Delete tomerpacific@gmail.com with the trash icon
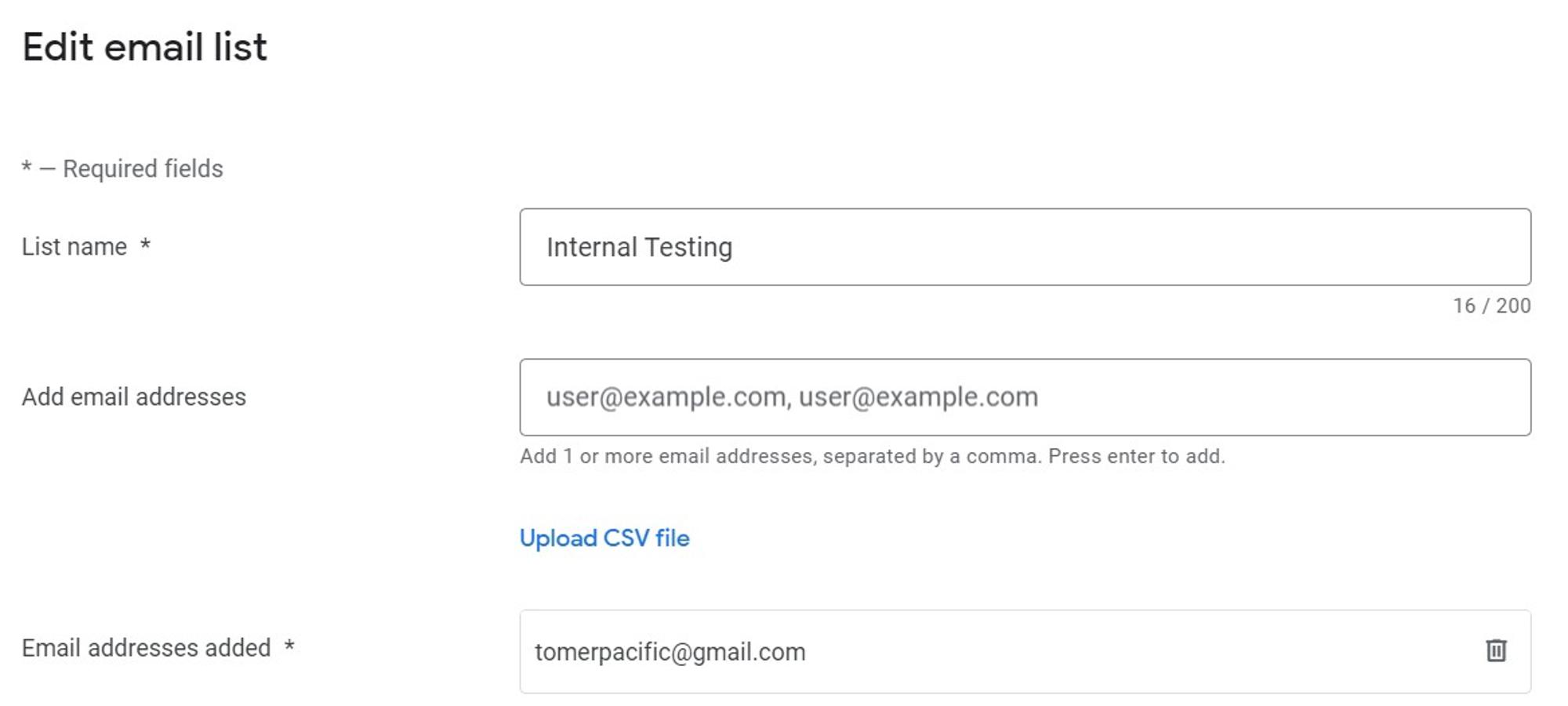Viewport: 1568px width, 706px height. tap(1496, 650)
